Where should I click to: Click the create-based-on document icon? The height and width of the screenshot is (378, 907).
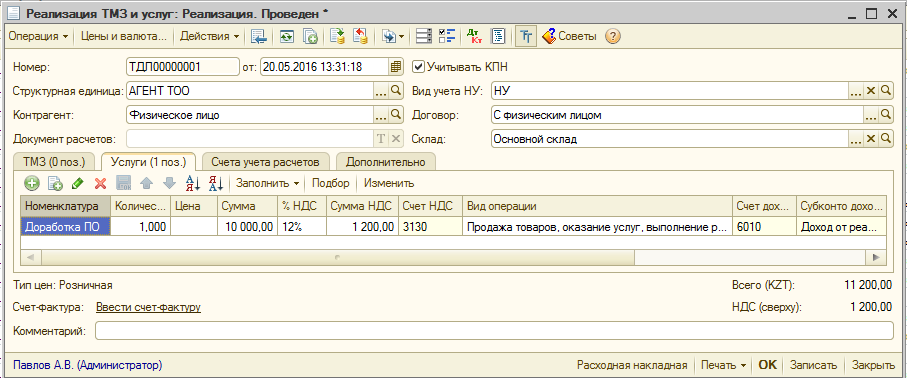pyautogui.click(x=311, y=36)
